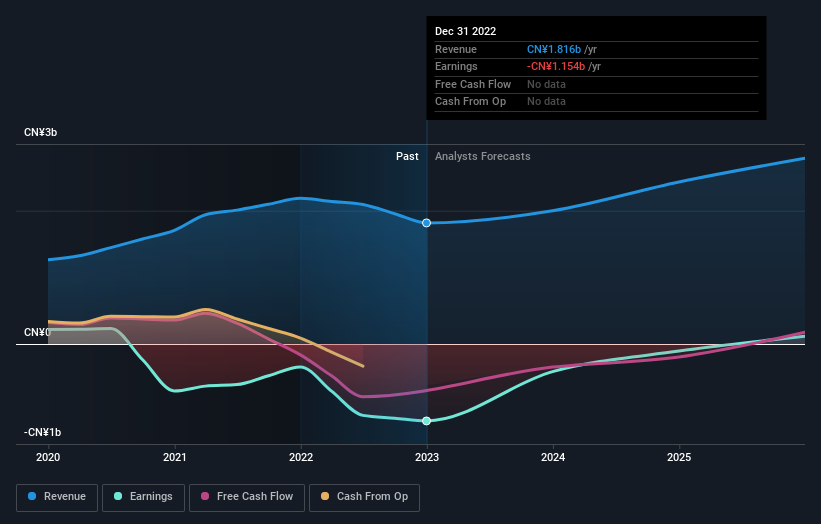Click the -CN¥1.154b earnings value
821x524 pixels.
tap(556, 66)
